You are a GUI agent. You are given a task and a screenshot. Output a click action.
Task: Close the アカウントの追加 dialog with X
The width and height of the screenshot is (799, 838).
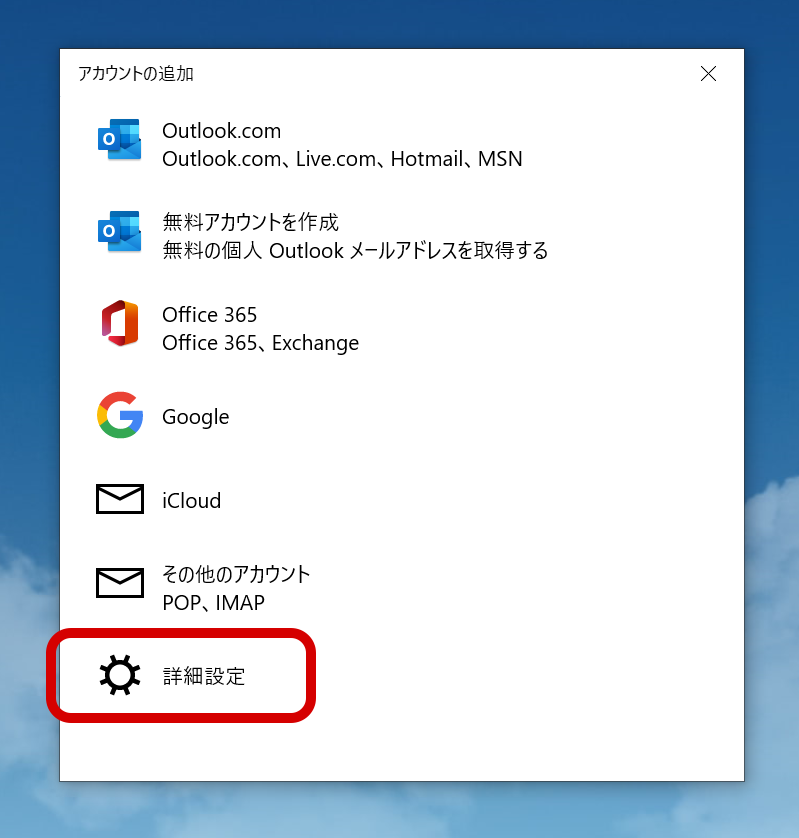coord(708,74)
